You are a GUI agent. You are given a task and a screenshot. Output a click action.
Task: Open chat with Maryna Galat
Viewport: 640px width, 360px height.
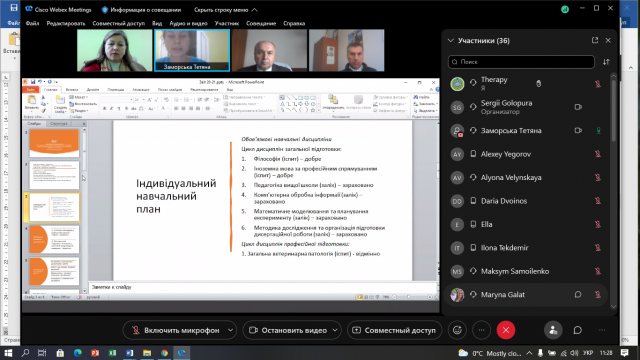click(578, 295)
